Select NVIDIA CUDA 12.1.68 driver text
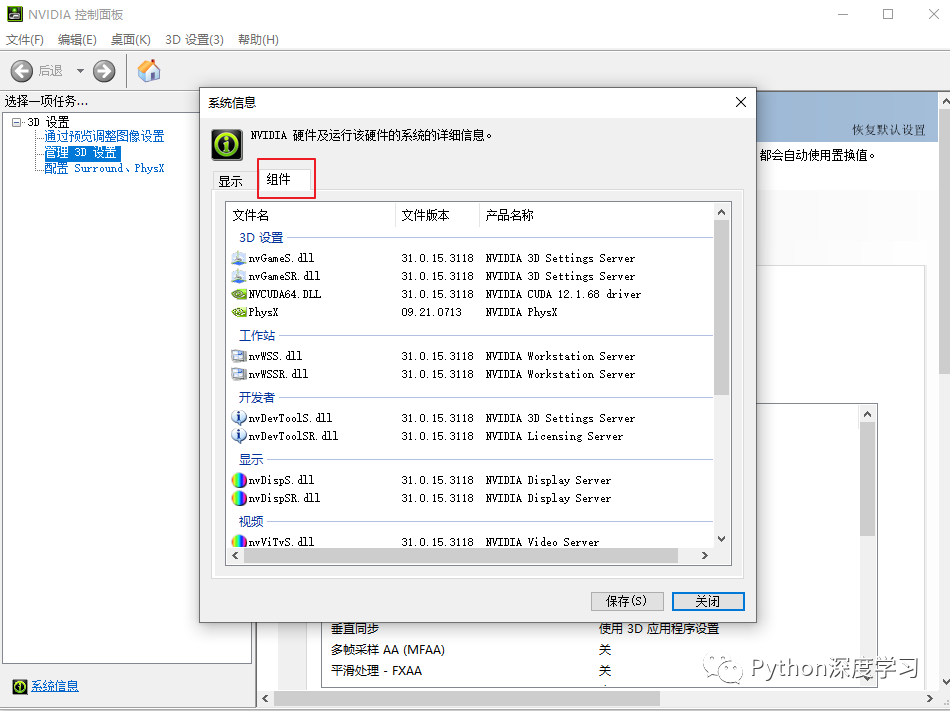 563,294
